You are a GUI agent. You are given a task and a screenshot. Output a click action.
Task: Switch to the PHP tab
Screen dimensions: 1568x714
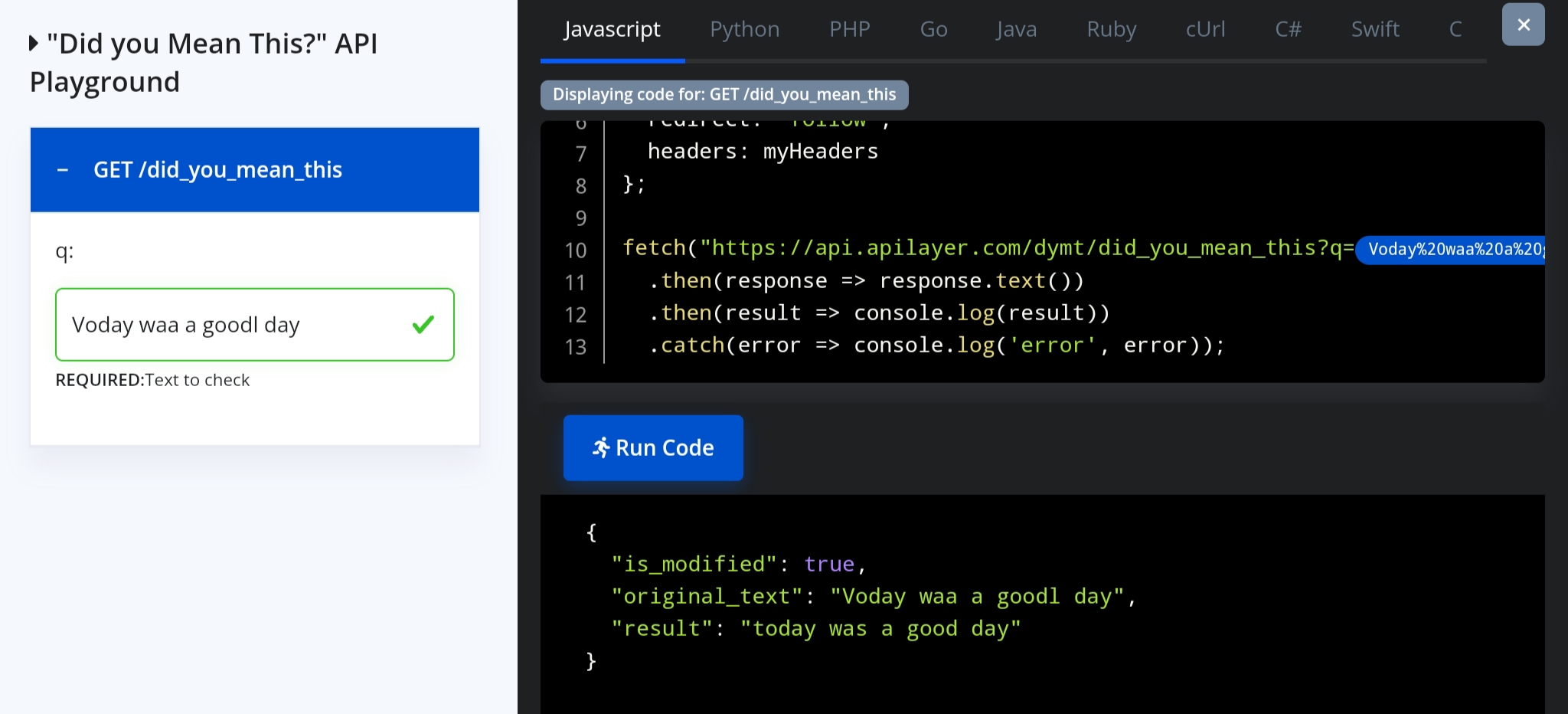(850, 29)
